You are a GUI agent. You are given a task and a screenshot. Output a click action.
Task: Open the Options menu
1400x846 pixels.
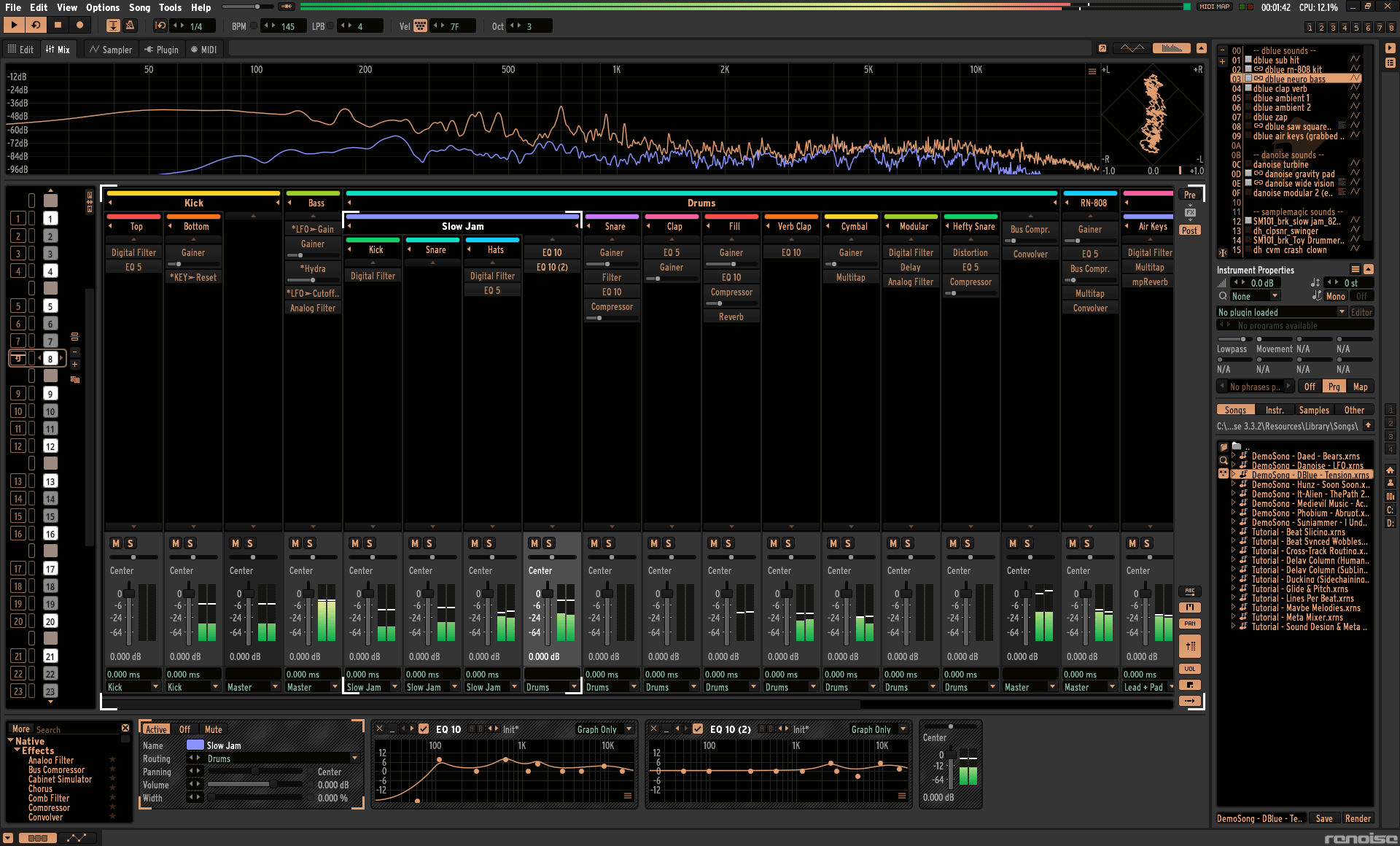(103, 7)
